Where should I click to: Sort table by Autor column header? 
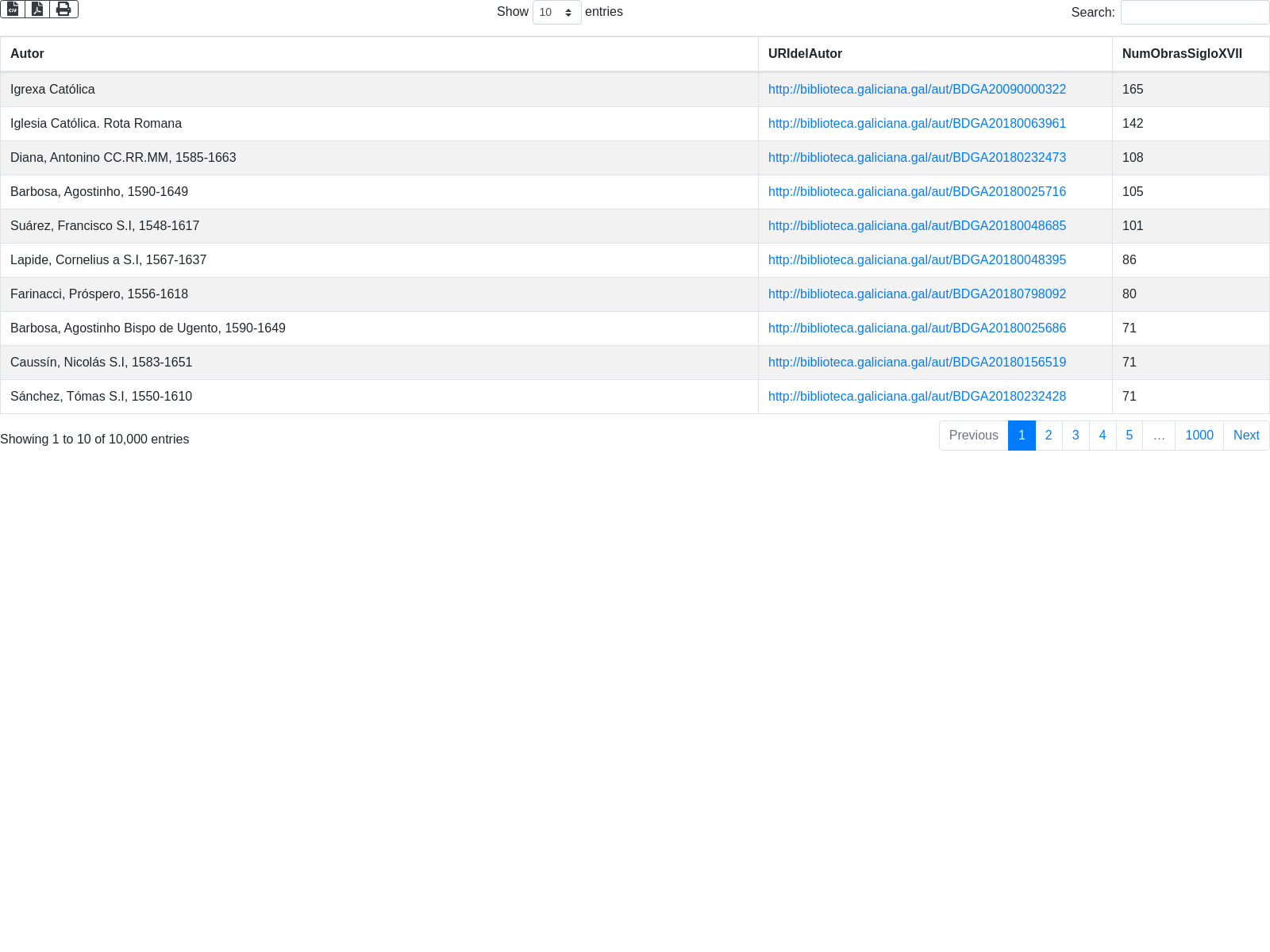pyautogui.click(x=27, y=54)
